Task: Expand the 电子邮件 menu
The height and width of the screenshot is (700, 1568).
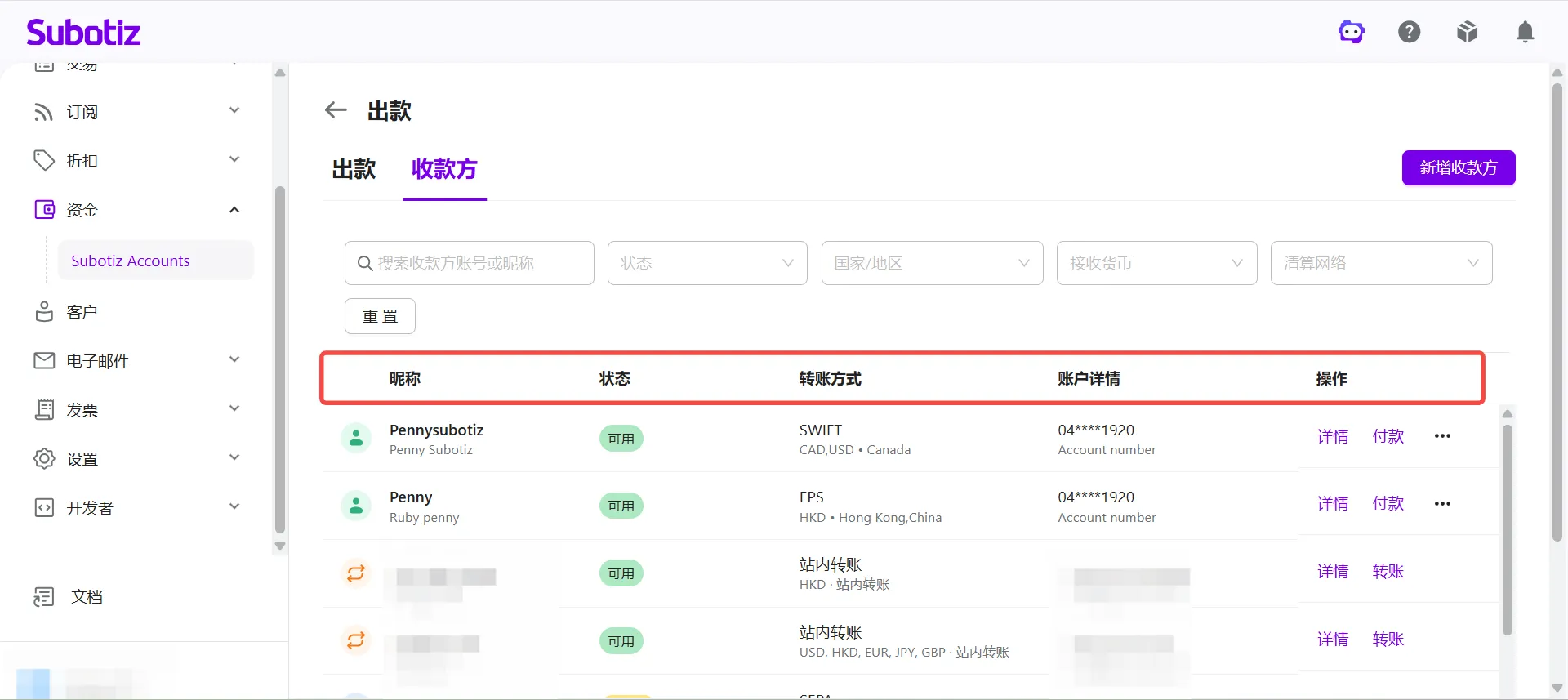Action: tap(234, 359)
